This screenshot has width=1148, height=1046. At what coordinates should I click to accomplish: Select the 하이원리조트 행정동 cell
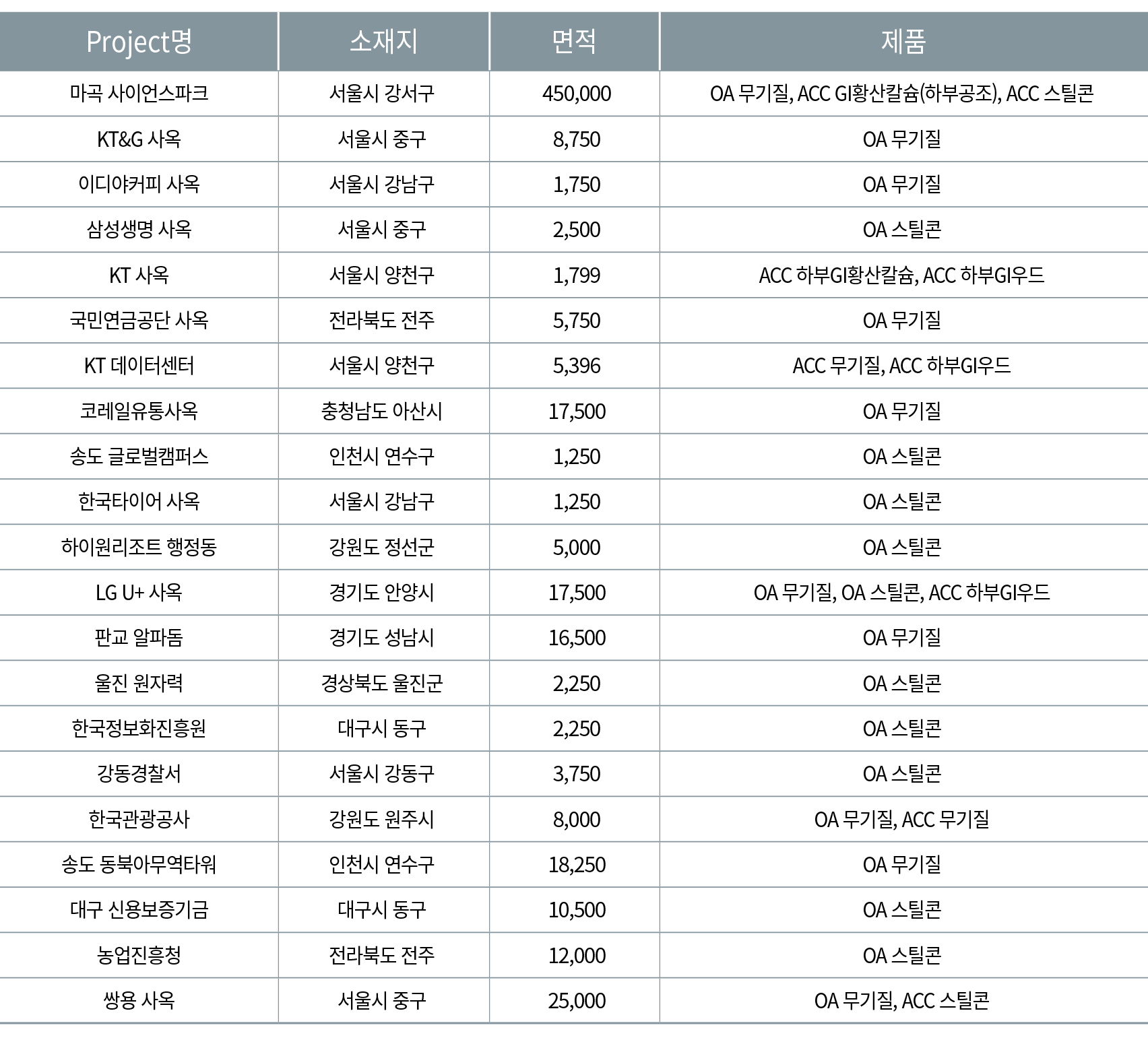tap(139, 547)
